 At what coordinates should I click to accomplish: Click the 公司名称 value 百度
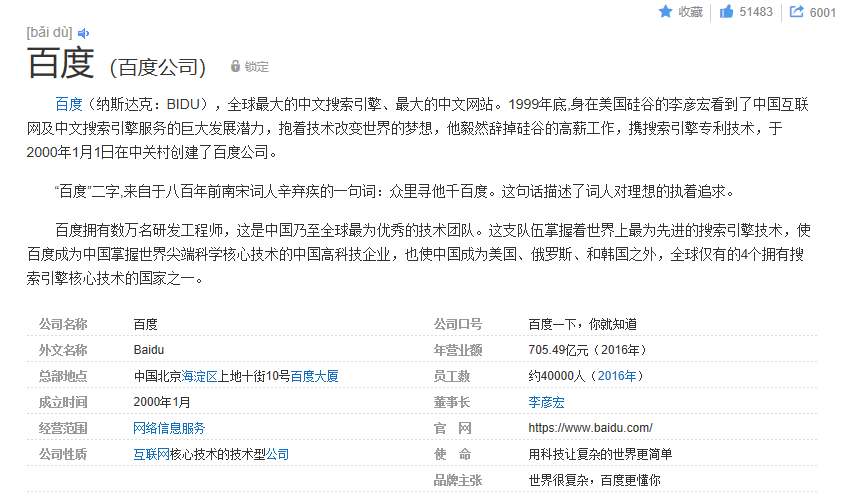pyautogui.click(x=145, y=324)
